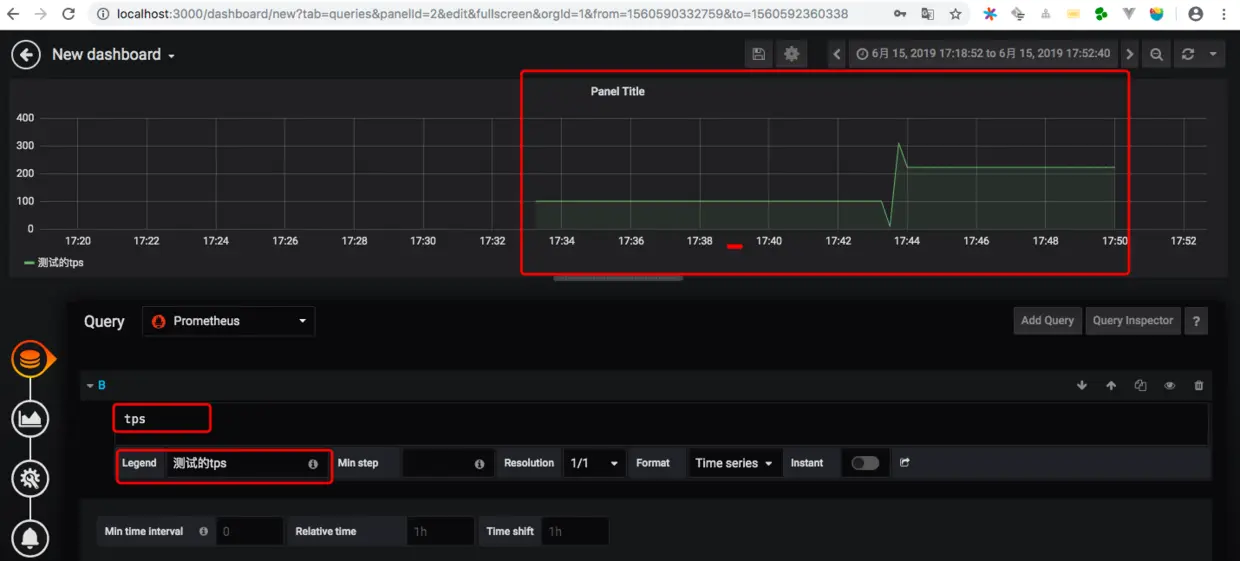
Task: Open New dashboard title dropdown
Action: click(x=113, y=55)
